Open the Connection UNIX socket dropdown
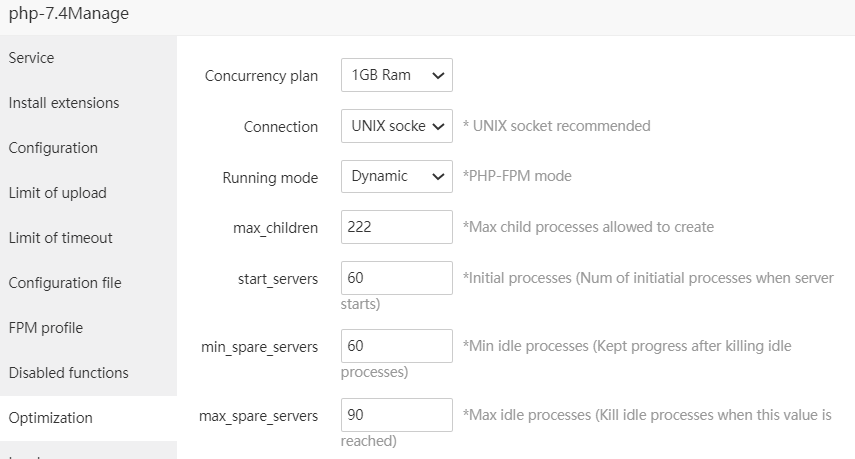The image size is (855, 459). (x=396, y=126)
